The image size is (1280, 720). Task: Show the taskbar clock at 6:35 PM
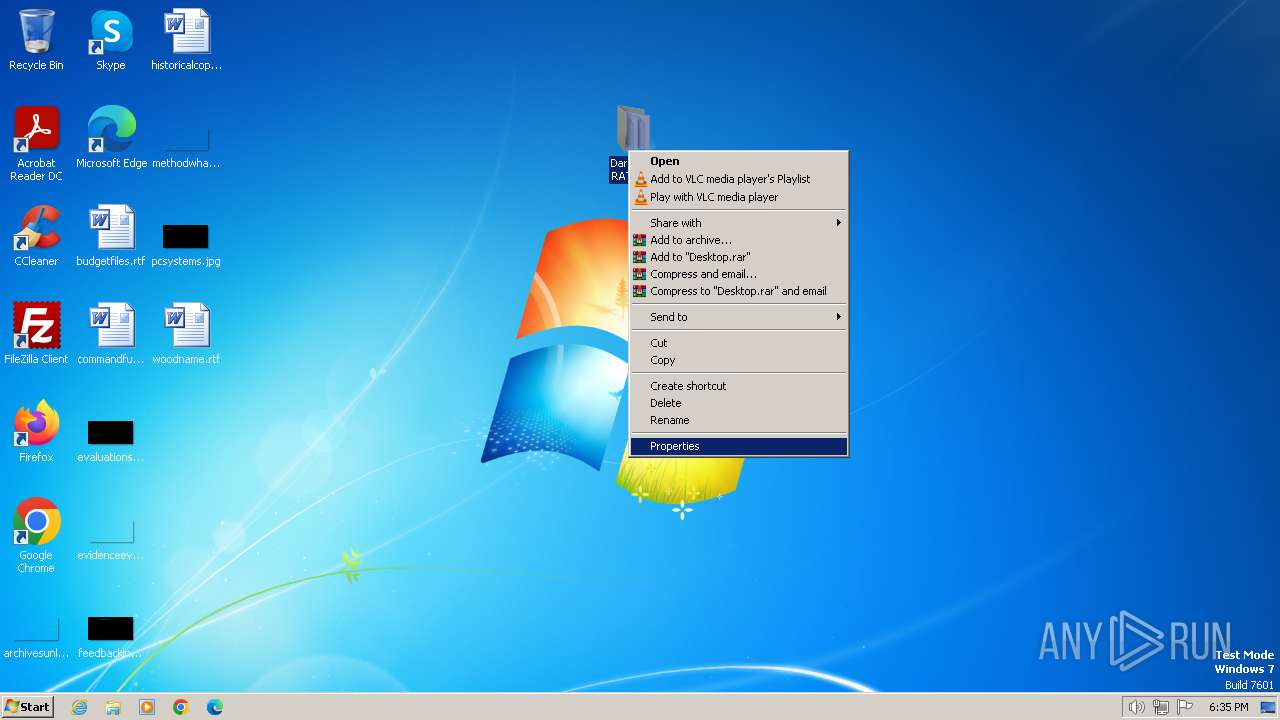click(1228, 707)
